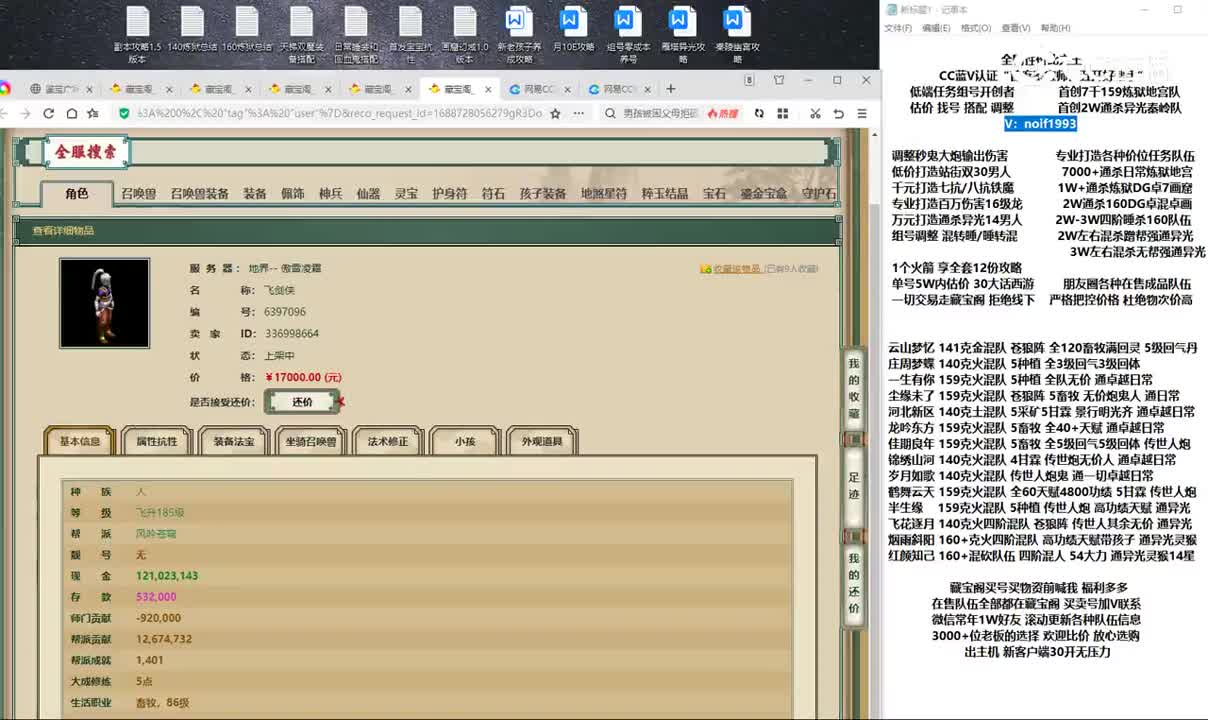1208x720 pixels.
Task: Click the 全服搜索 button
Action: click(86, 152)
